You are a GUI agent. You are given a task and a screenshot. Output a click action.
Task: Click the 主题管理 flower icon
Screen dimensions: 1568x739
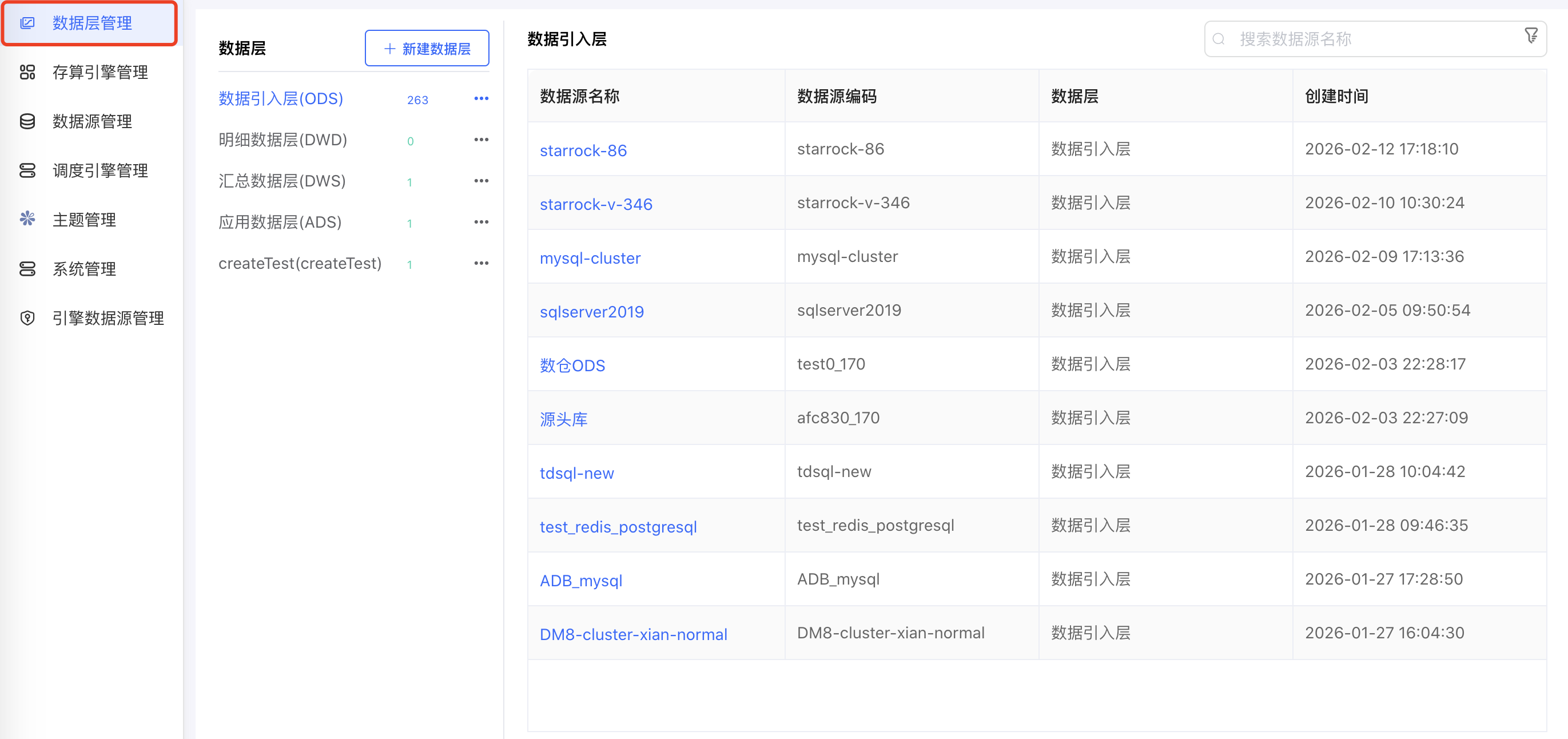pos(28,219)
